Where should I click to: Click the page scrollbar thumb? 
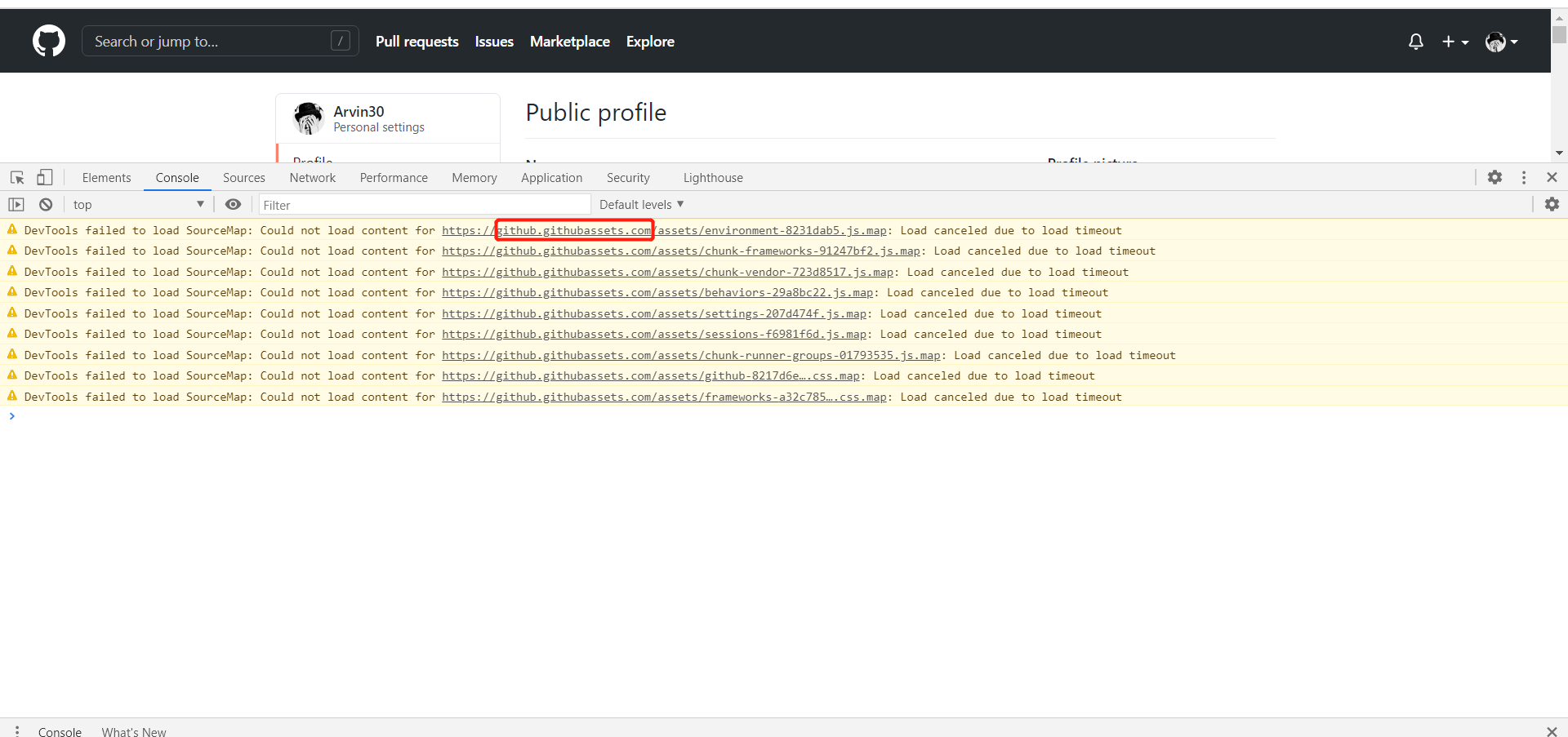click(1559, 34)
